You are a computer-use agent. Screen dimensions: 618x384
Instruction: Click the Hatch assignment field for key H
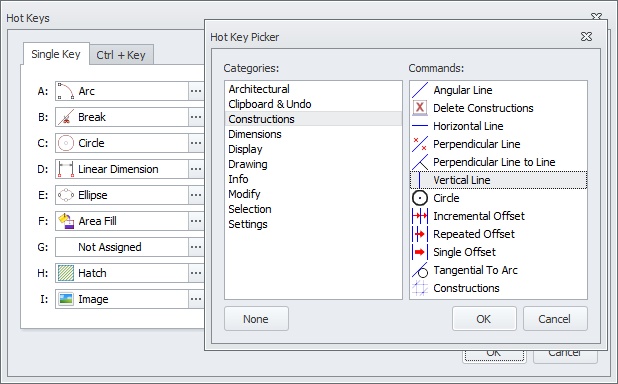click(x=122, y=273)
